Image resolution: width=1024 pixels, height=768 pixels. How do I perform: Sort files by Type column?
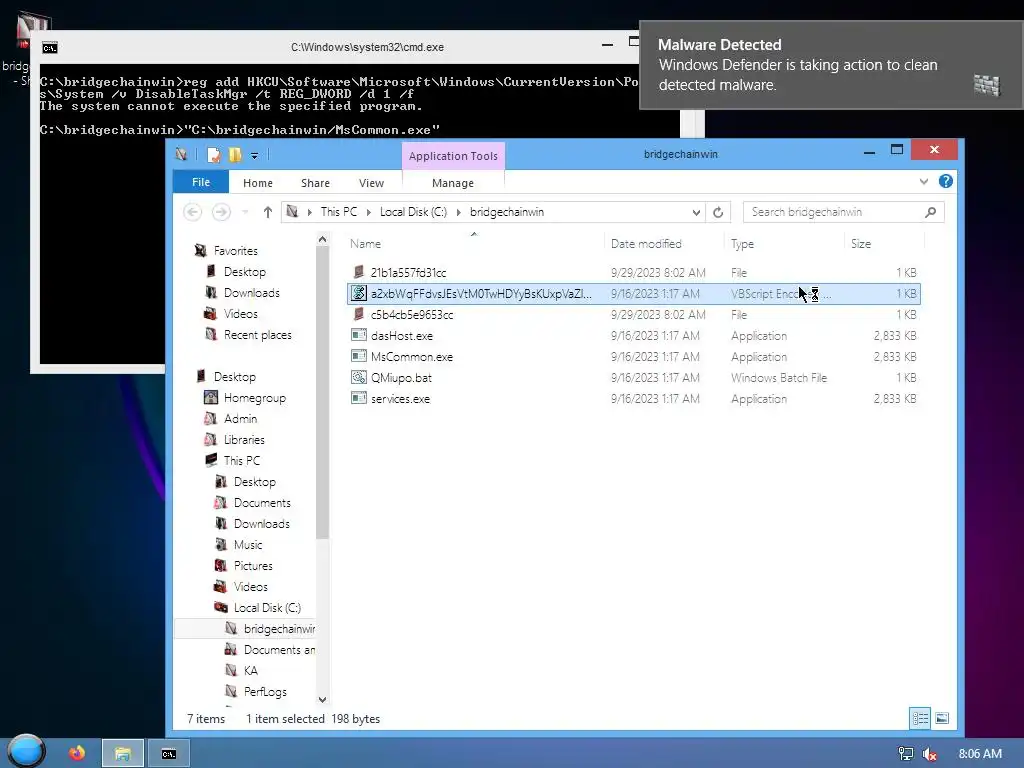(x=742, y=244)
